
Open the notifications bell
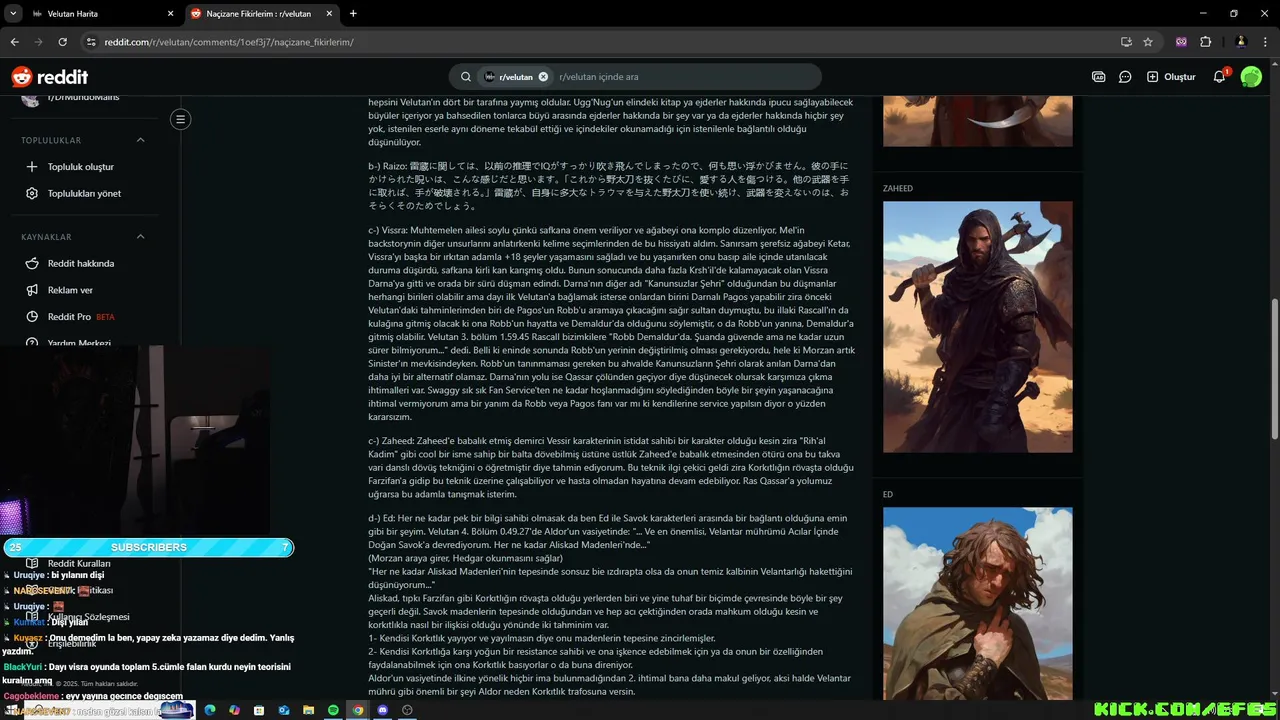(x=1220, y=77)
